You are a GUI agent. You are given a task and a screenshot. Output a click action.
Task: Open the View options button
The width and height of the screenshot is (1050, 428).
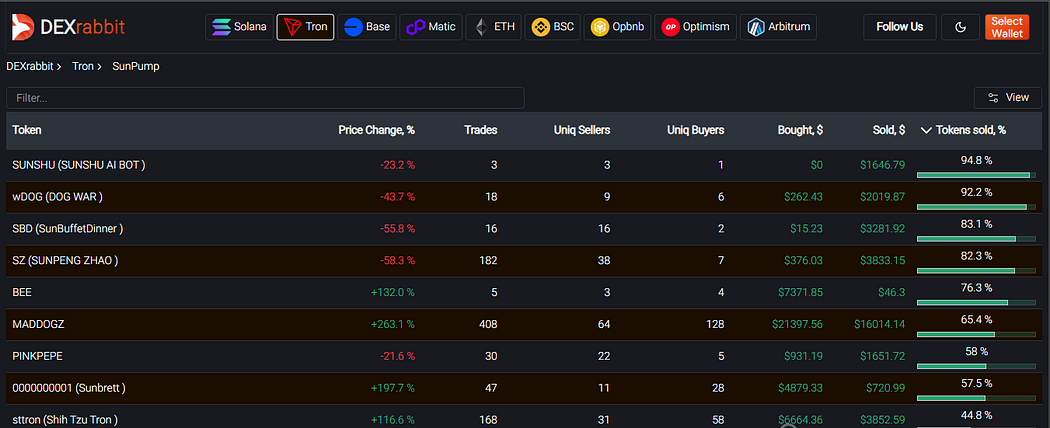click(1008, 98)
